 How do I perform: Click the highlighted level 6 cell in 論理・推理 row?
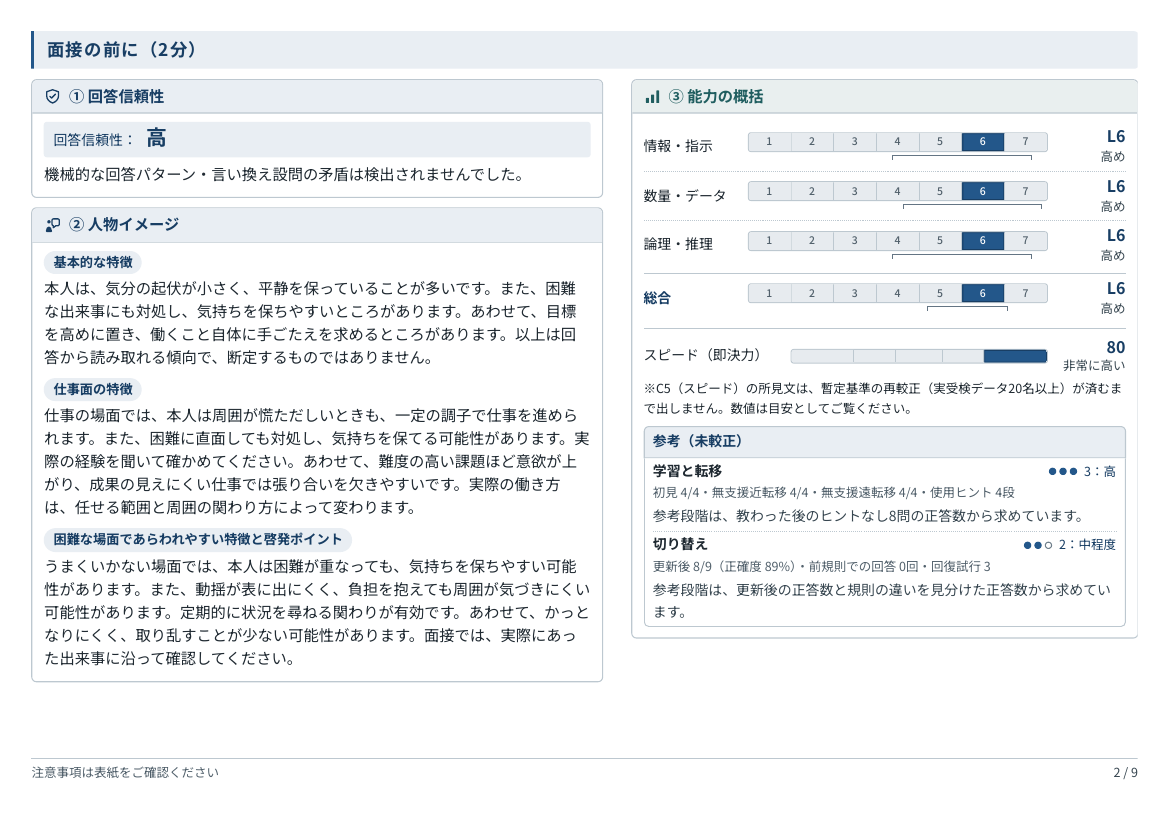click(982, 241)
